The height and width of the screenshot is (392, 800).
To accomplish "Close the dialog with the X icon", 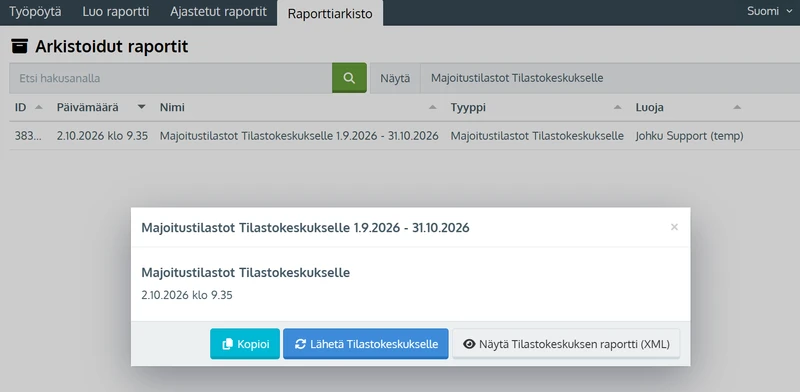I will 674,227.
